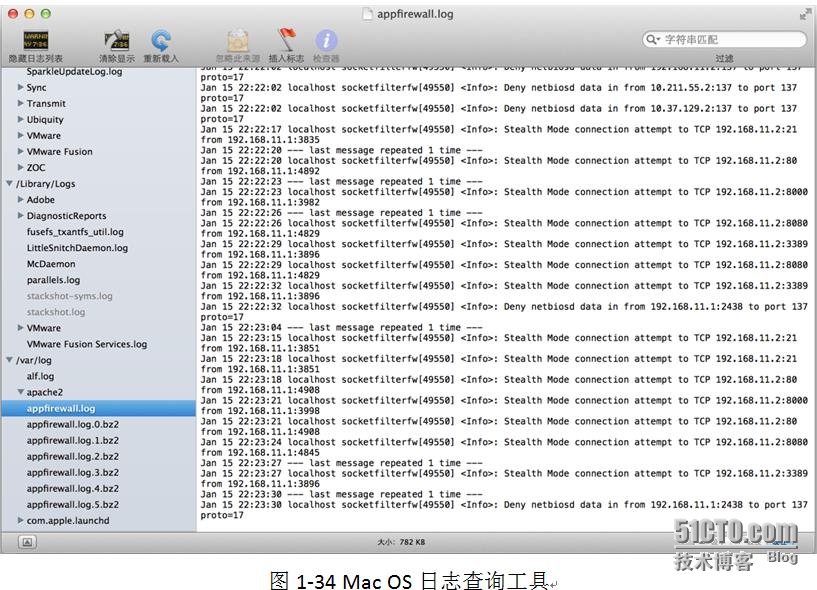Select stackshot.log
Screen dimensions: 817x590
(56, 312)
